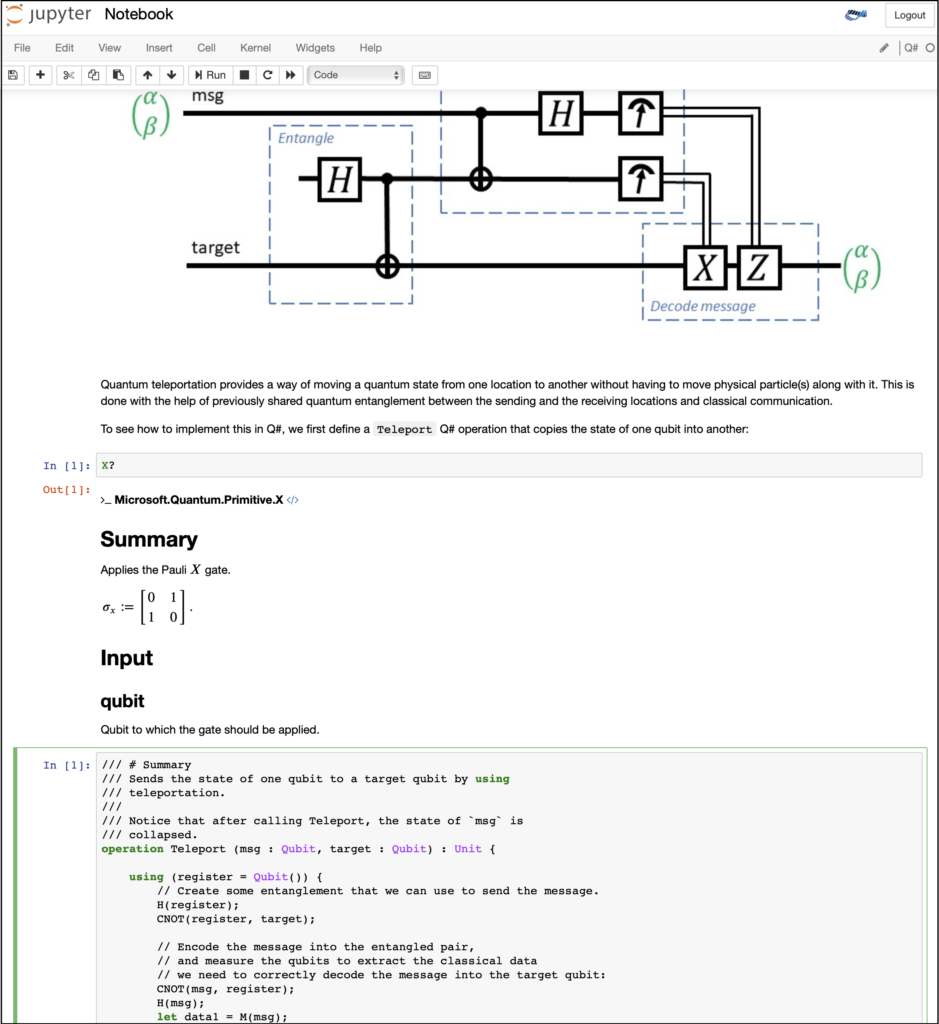This screenshot has height=1024, width=939.
Task: Click the 'H(register);' code line
Action: [198, 905]
